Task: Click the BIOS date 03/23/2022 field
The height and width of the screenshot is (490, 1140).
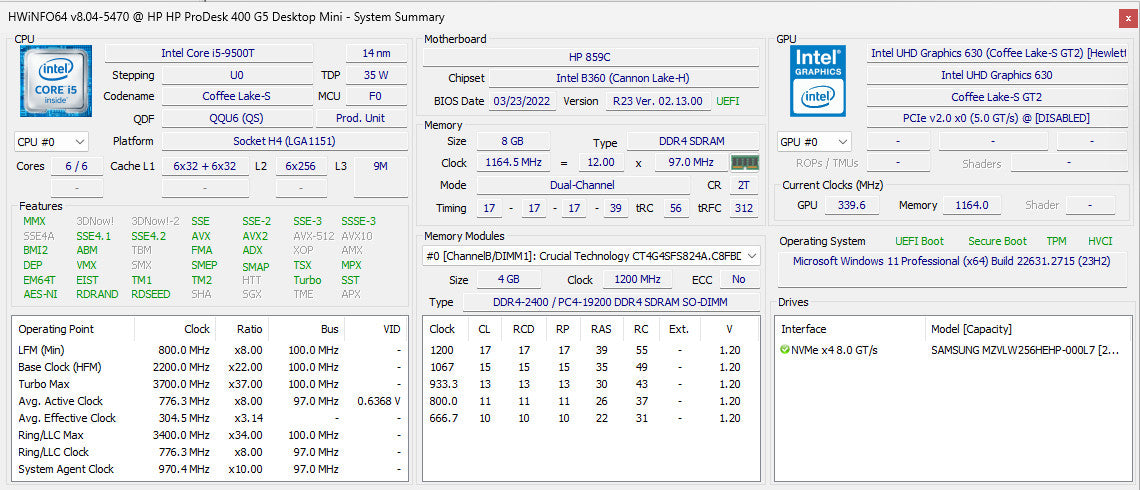Action: point(523,101)
